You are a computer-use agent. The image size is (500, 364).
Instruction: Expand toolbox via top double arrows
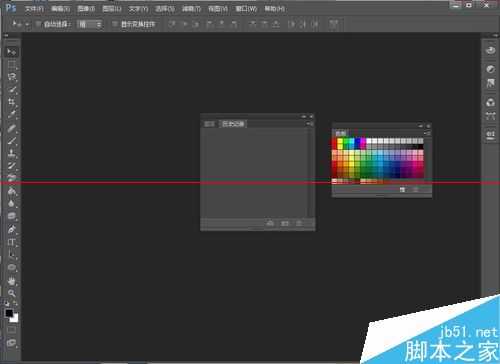pyautogui.click(x=6, y=35)
